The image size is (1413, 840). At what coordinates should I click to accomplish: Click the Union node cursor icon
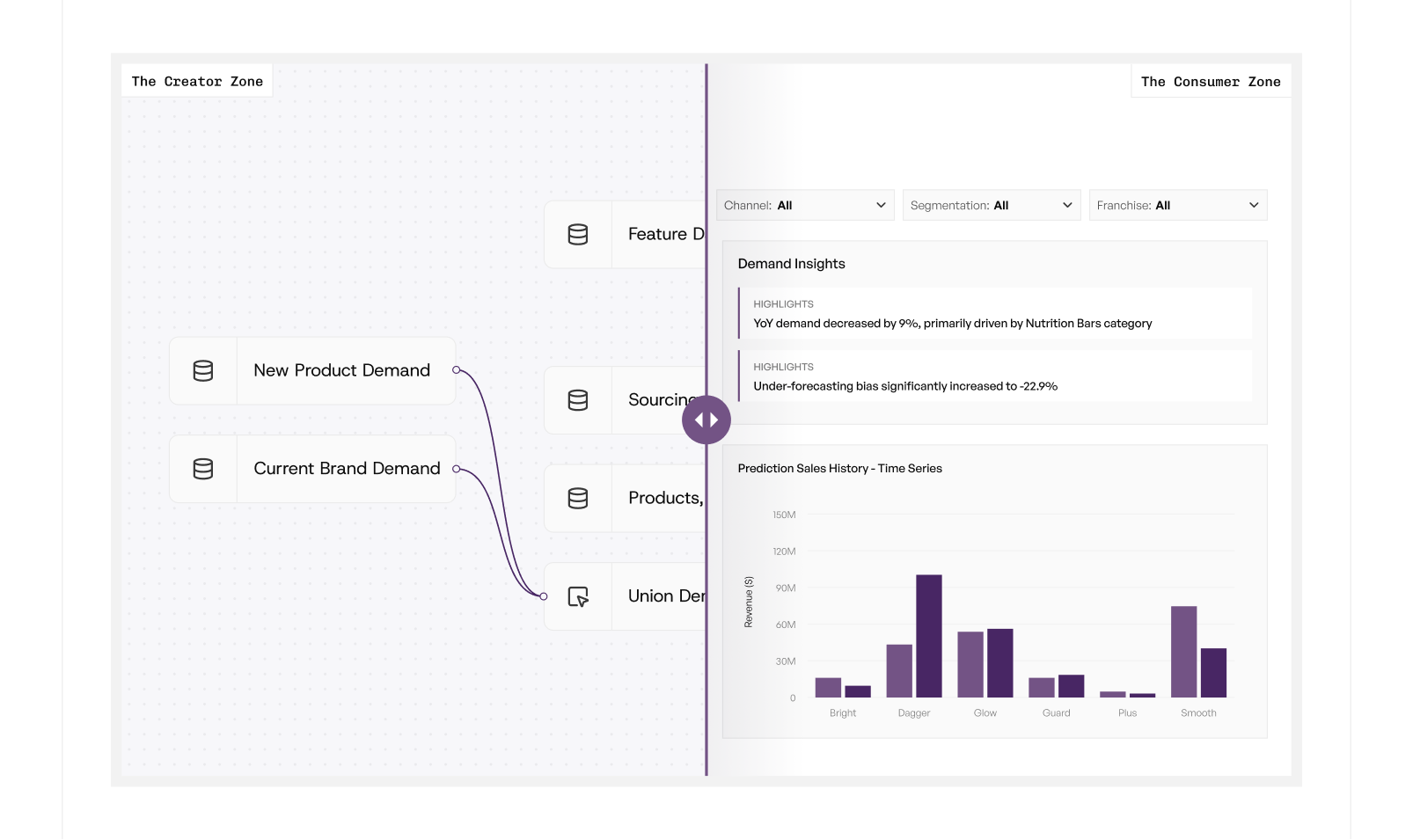[x=578, y=597]
